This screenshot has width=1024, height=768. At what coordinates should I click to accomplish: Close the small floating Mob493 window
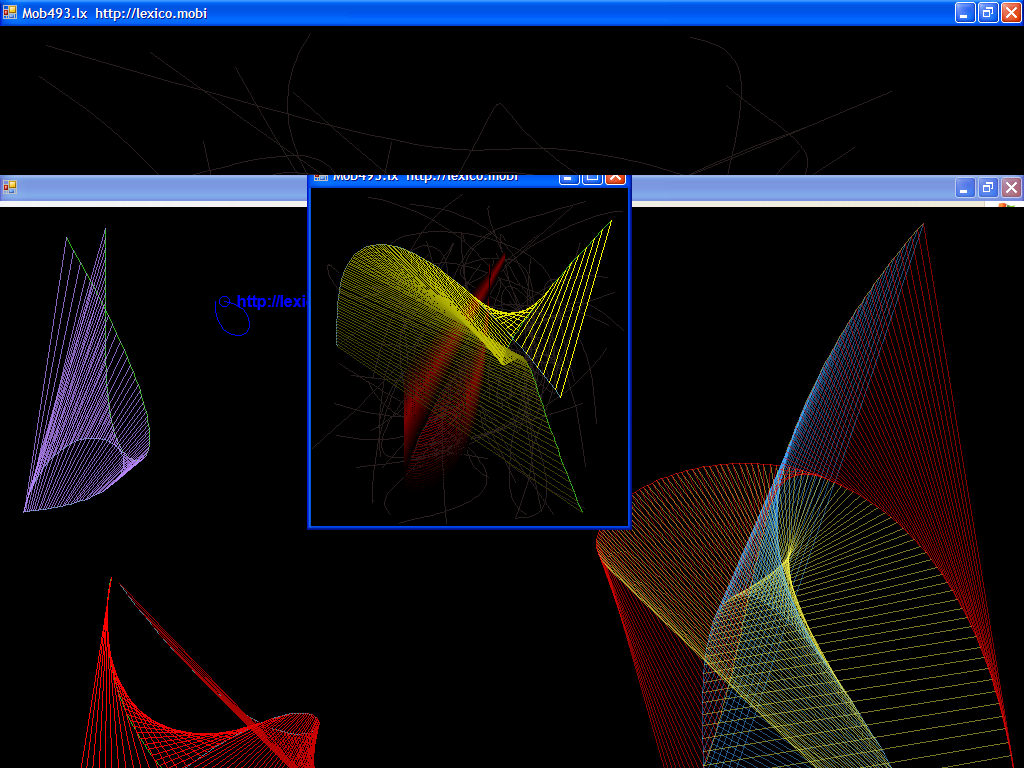pyautogui.click(x=615, y=178)
